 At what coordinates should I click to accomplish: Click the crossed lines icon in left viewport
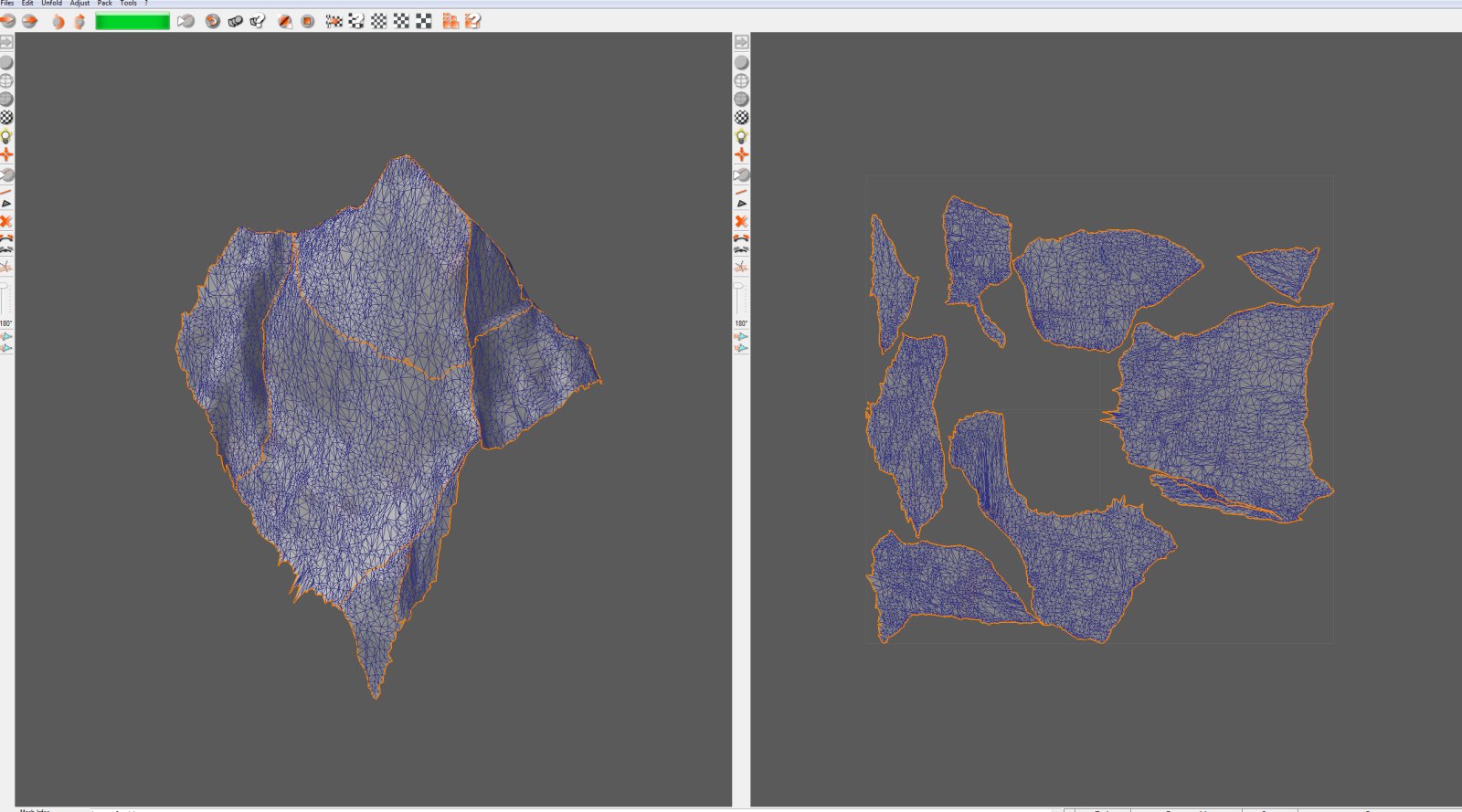[x=6, y=267]
